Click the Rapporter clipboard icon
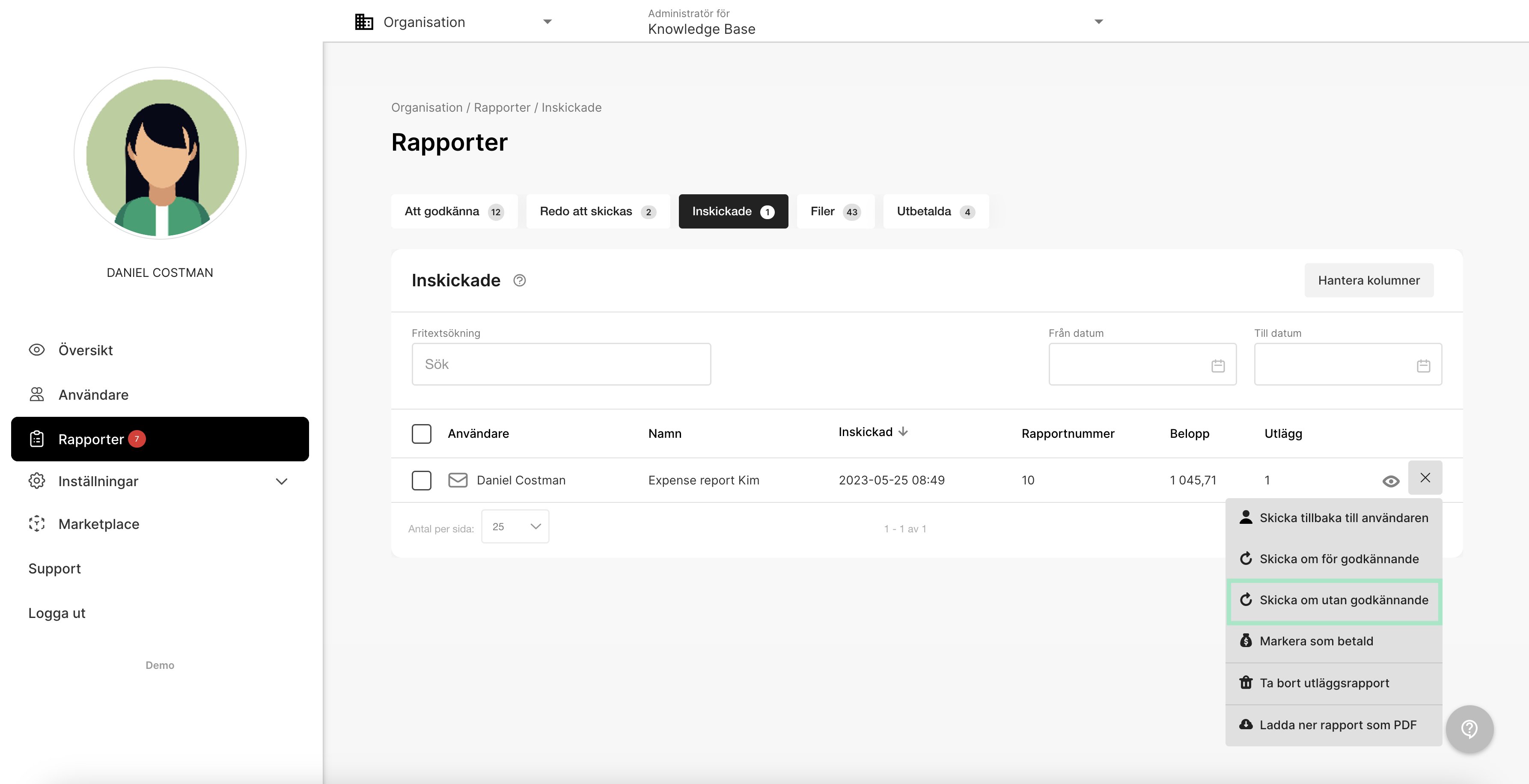Image resolution: width=1529 pixels, height=784 pixels. coord(37,439)
